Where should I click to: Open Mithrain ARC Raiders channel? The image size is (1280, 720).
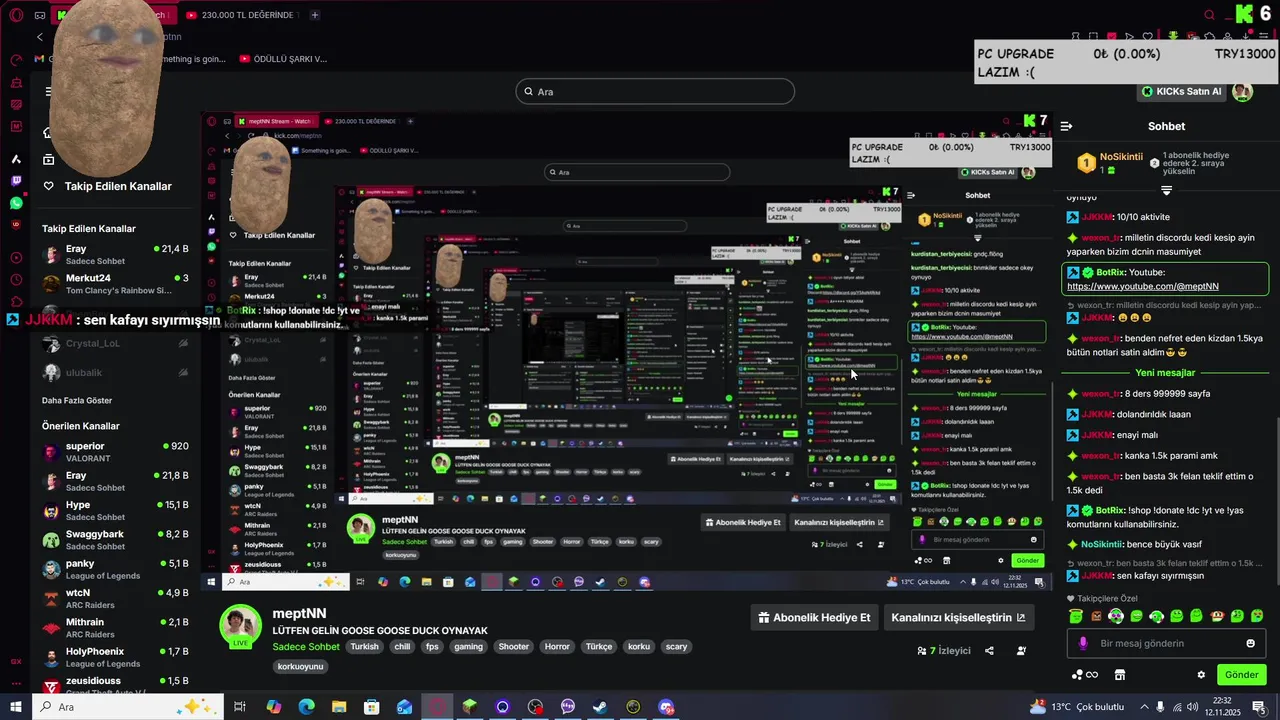[115, 628]
